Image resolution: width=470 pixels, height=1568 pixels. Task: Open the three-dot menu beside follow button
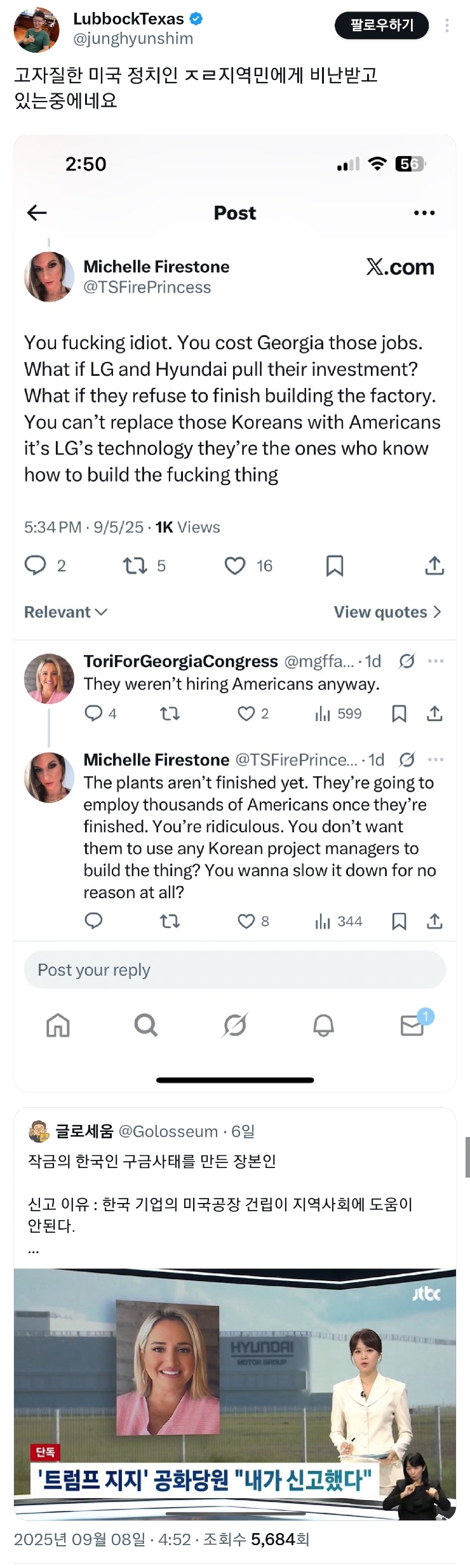447,25
